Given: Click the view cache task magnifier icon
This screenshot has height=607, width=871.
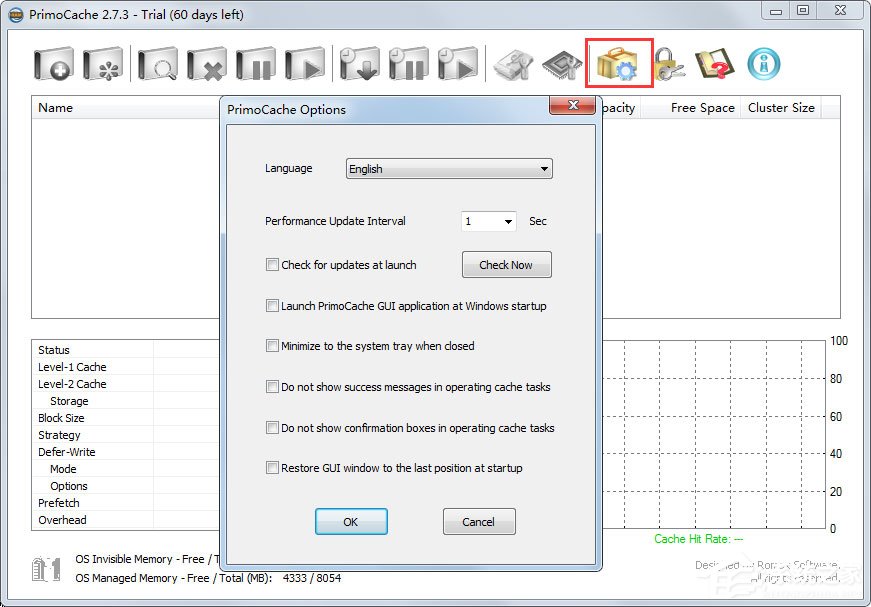Looking at the screenshot, I should (x=158, y=64).
